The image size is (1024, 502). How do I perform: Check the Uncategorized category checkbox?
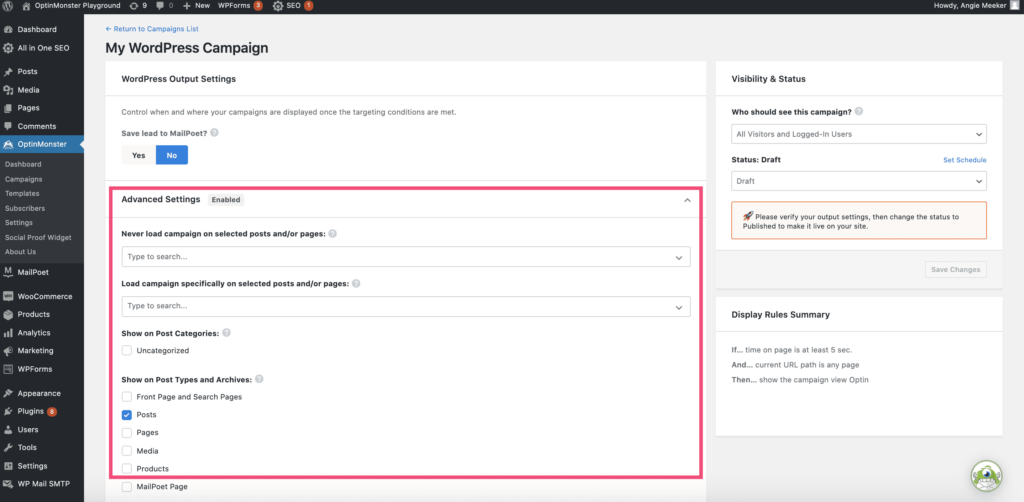click(x=127, y=351)
